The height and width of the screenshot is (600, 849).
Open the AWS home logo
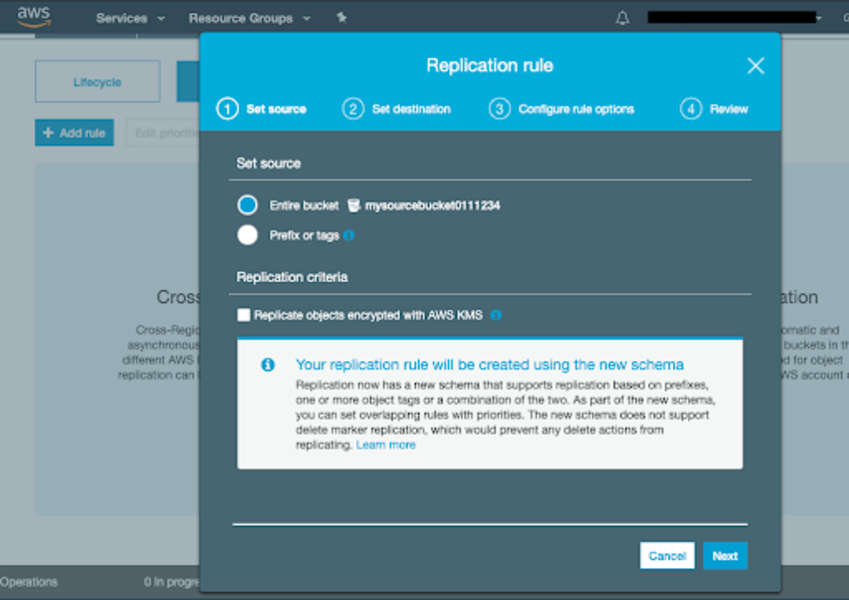point(34,17)
